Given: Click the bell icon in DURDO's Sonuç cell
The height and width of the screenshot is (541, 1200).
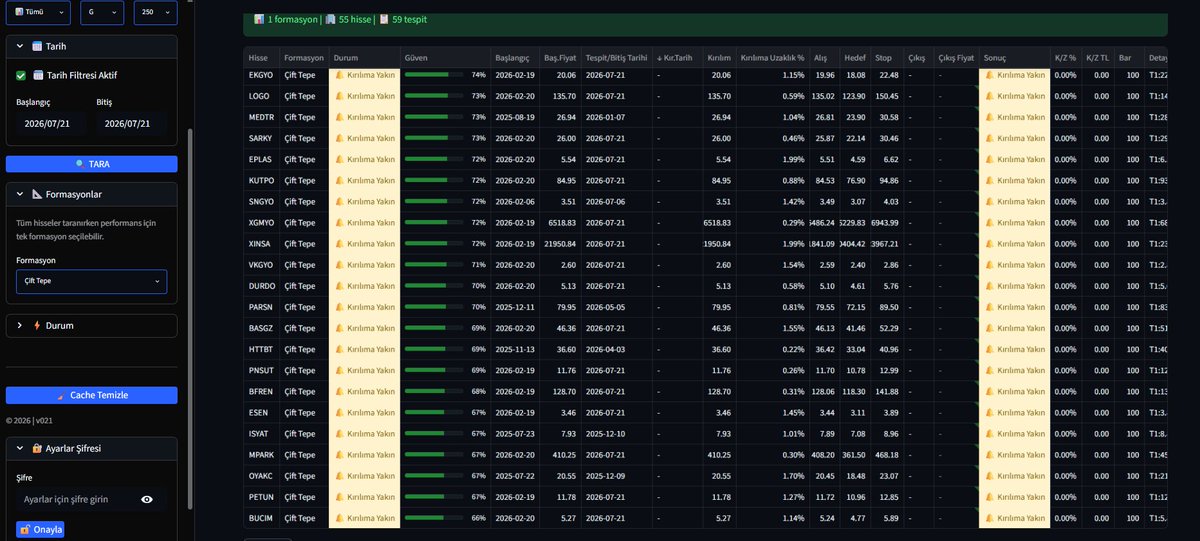Looking at the screenshot, I should [x=988, y=286].
